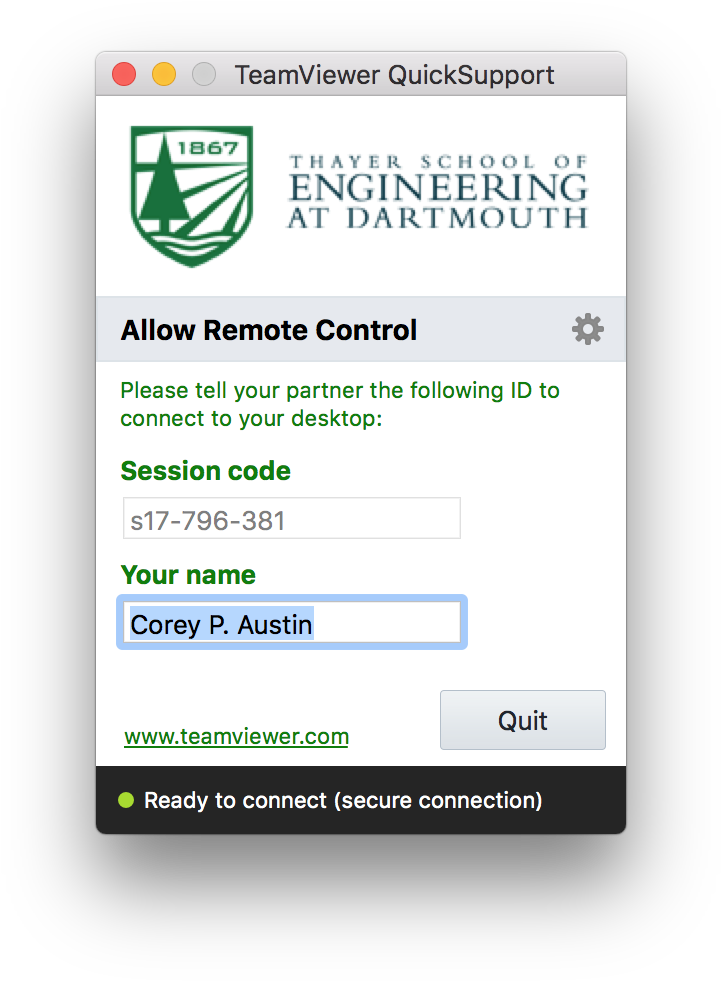
Task: Minimize the window using the yellow button
Action: 164,74
